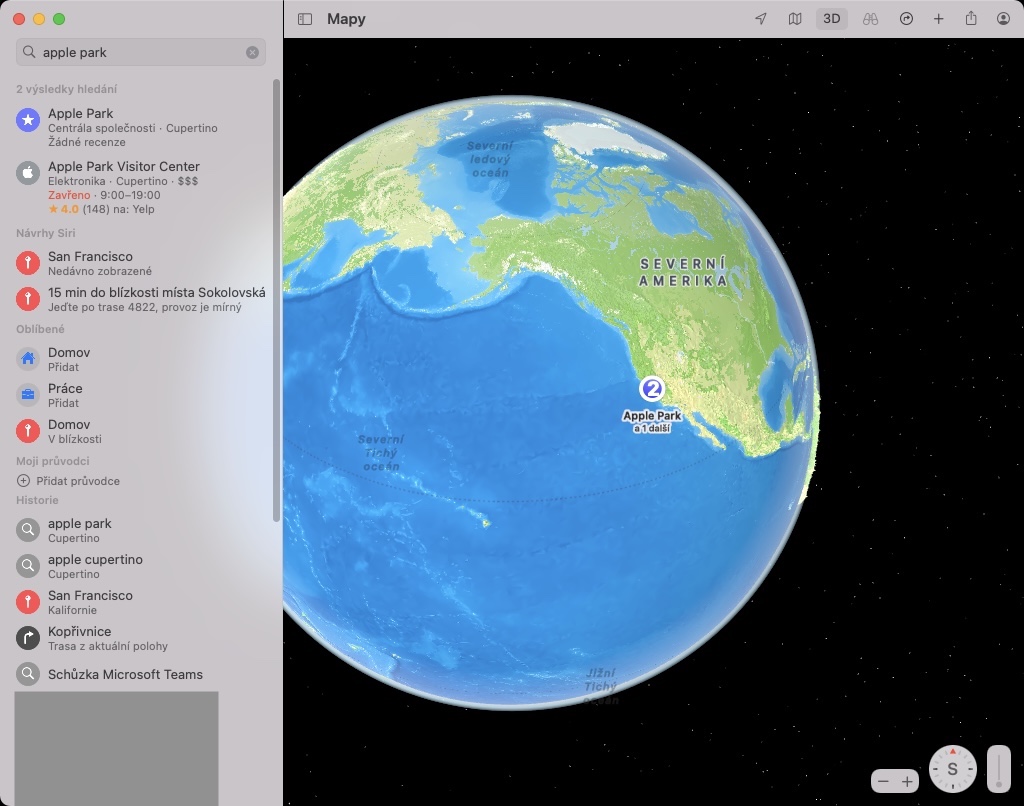
Task: Click the Mapy window title
Action: click(x=346, y=19)
